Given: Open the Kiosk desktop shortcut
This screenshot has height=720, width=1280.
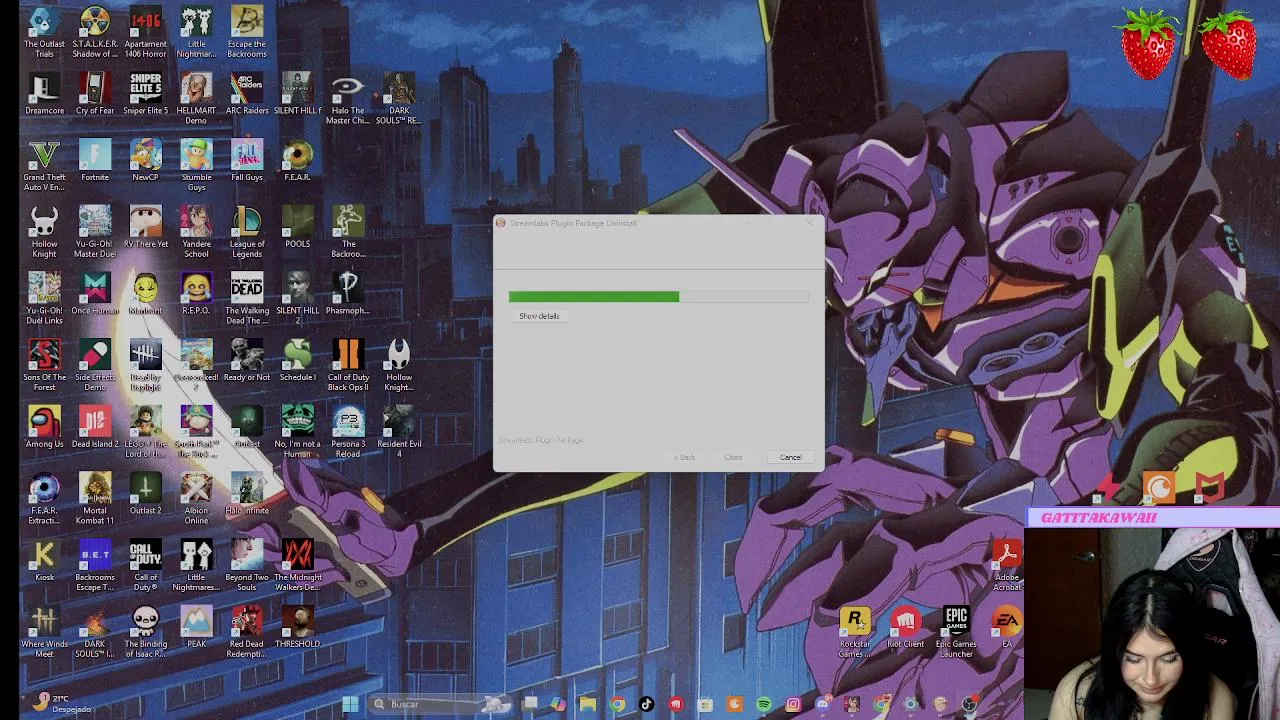Looking at the screenshot, I should click(44, 562).
